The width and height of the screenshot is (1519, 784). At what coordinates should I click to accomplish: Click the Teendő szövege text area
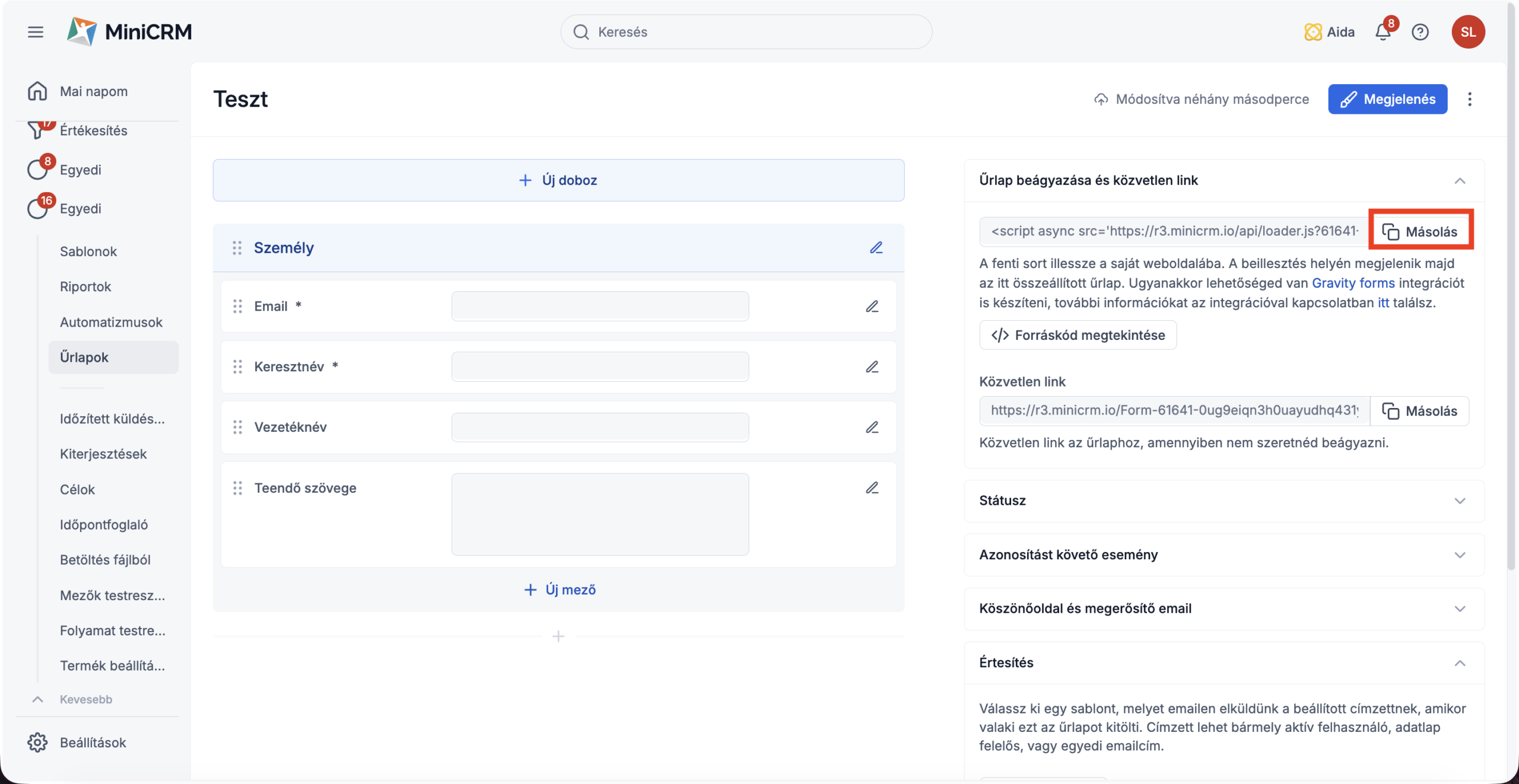click(600, 514)
